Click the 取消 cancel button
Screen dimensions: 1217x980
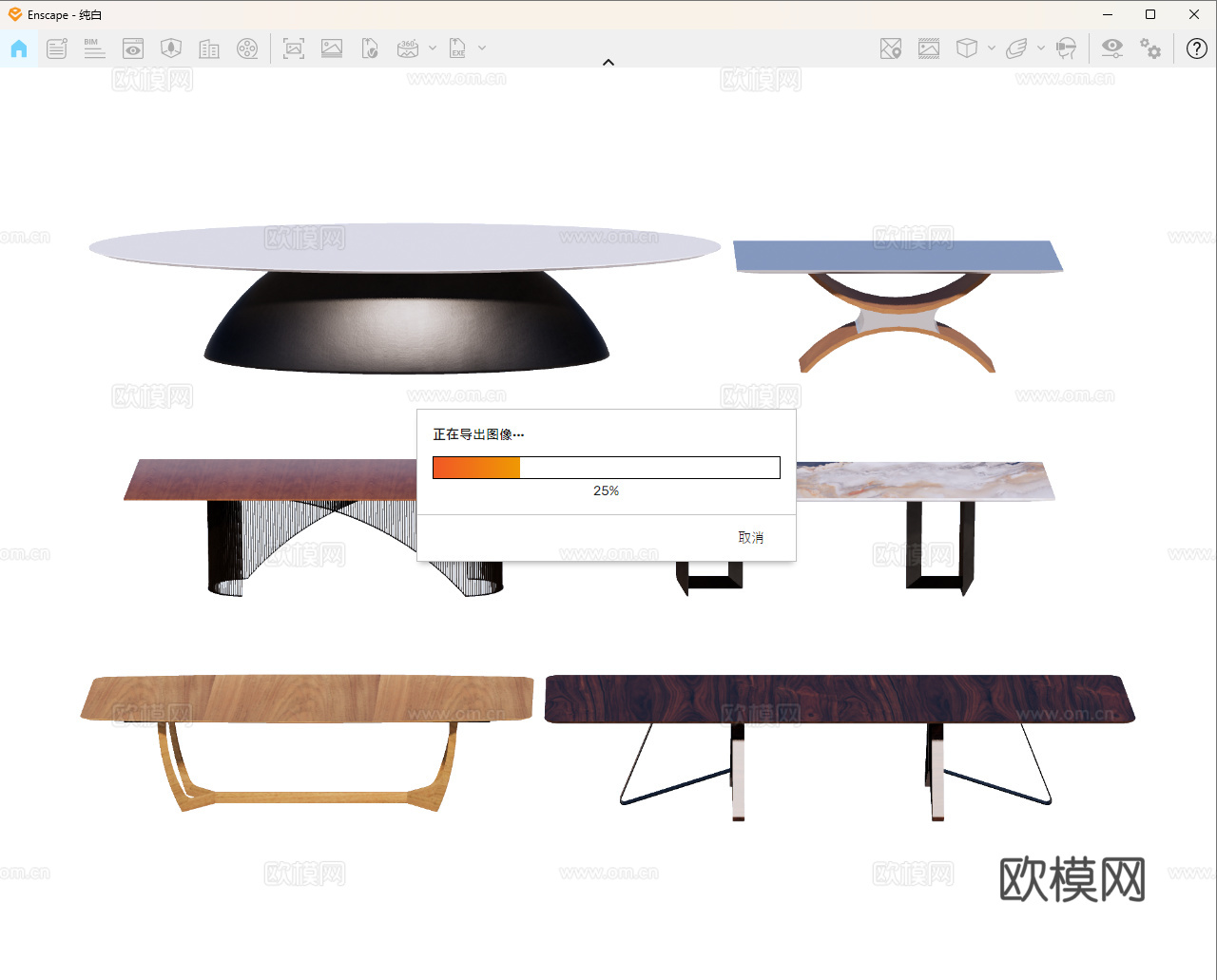[751, 538]
